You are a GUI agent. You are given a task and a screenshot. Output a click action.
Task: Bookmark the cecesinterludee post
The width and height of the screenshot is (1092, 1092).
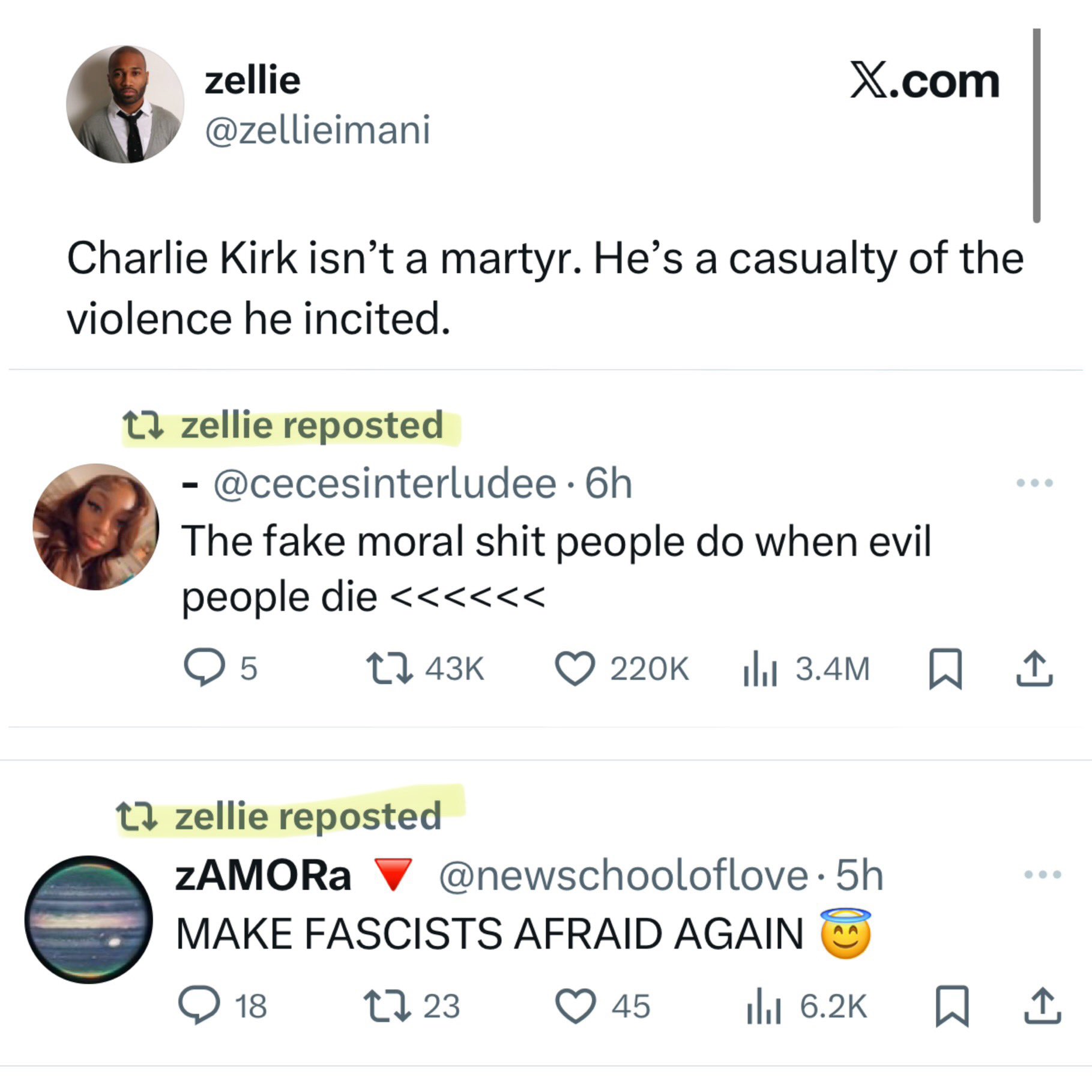point(946,668)
